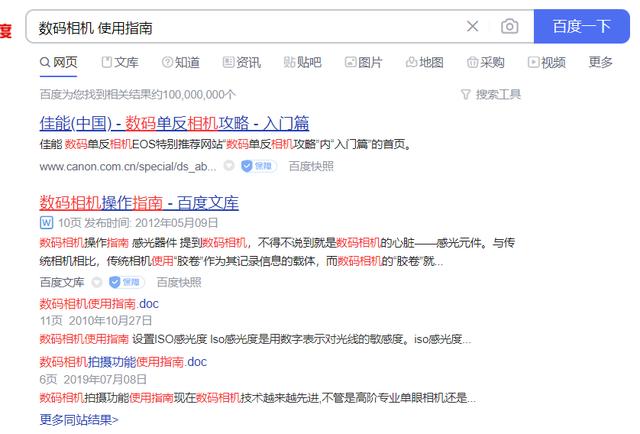This screenshot has width=640, height=434.
Task: Open image search via the camera icon
Action: 510,27
